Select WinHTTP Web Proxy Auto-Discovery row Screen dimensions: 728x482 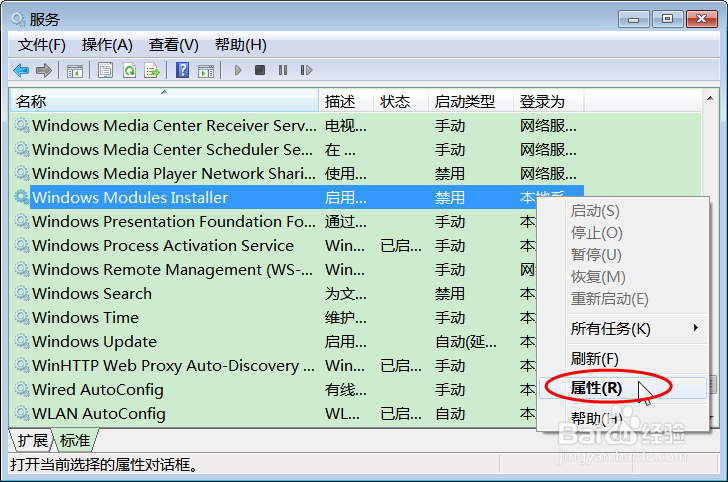click(x=274, y=365)
